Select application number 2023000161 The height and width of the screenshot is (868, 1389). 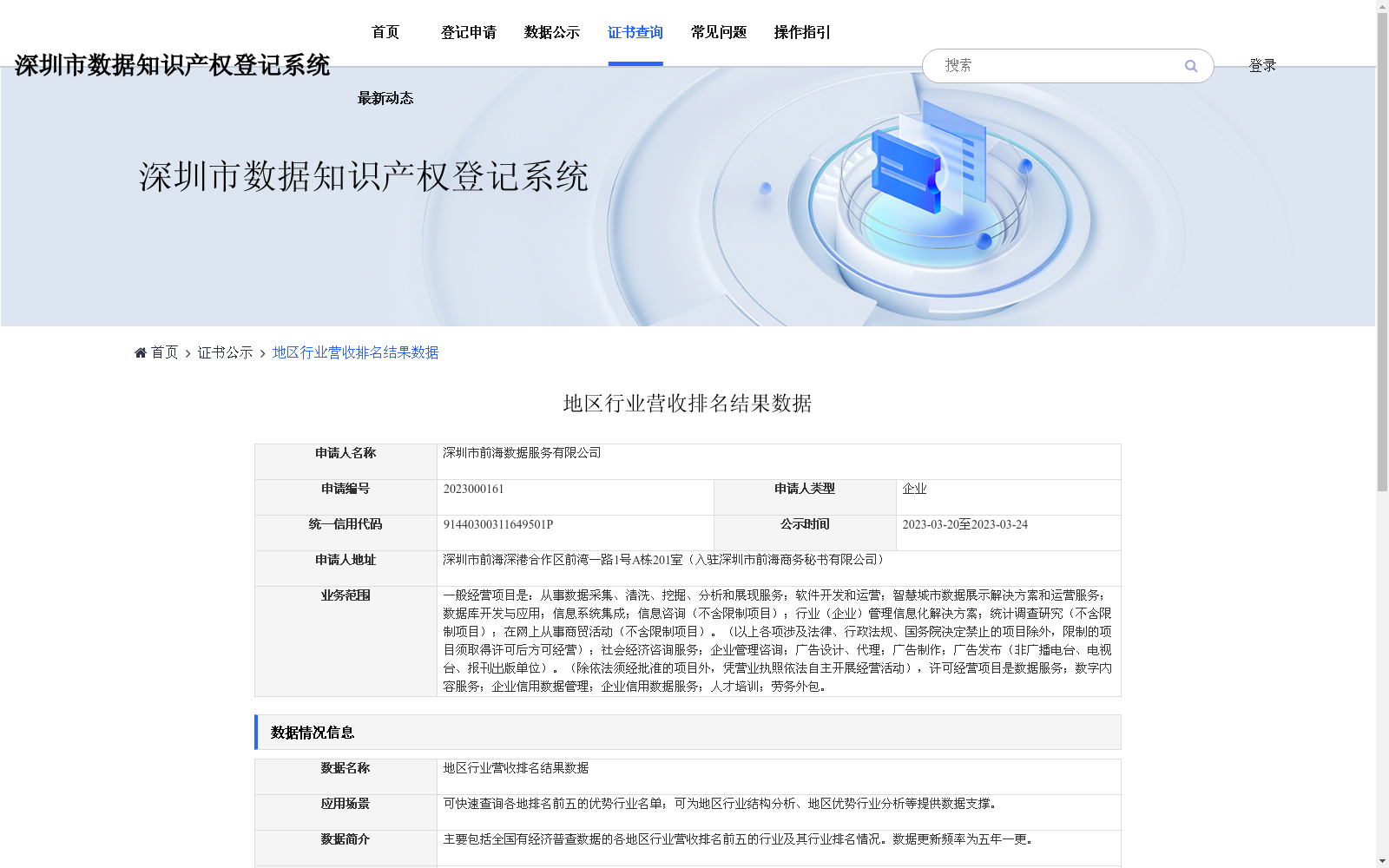473,490
